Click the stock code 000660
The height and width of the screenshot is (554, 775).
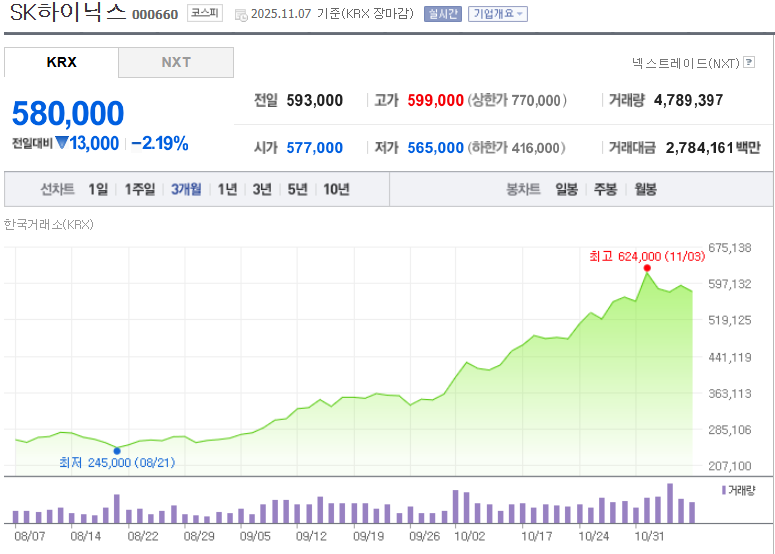coord(155,14)
